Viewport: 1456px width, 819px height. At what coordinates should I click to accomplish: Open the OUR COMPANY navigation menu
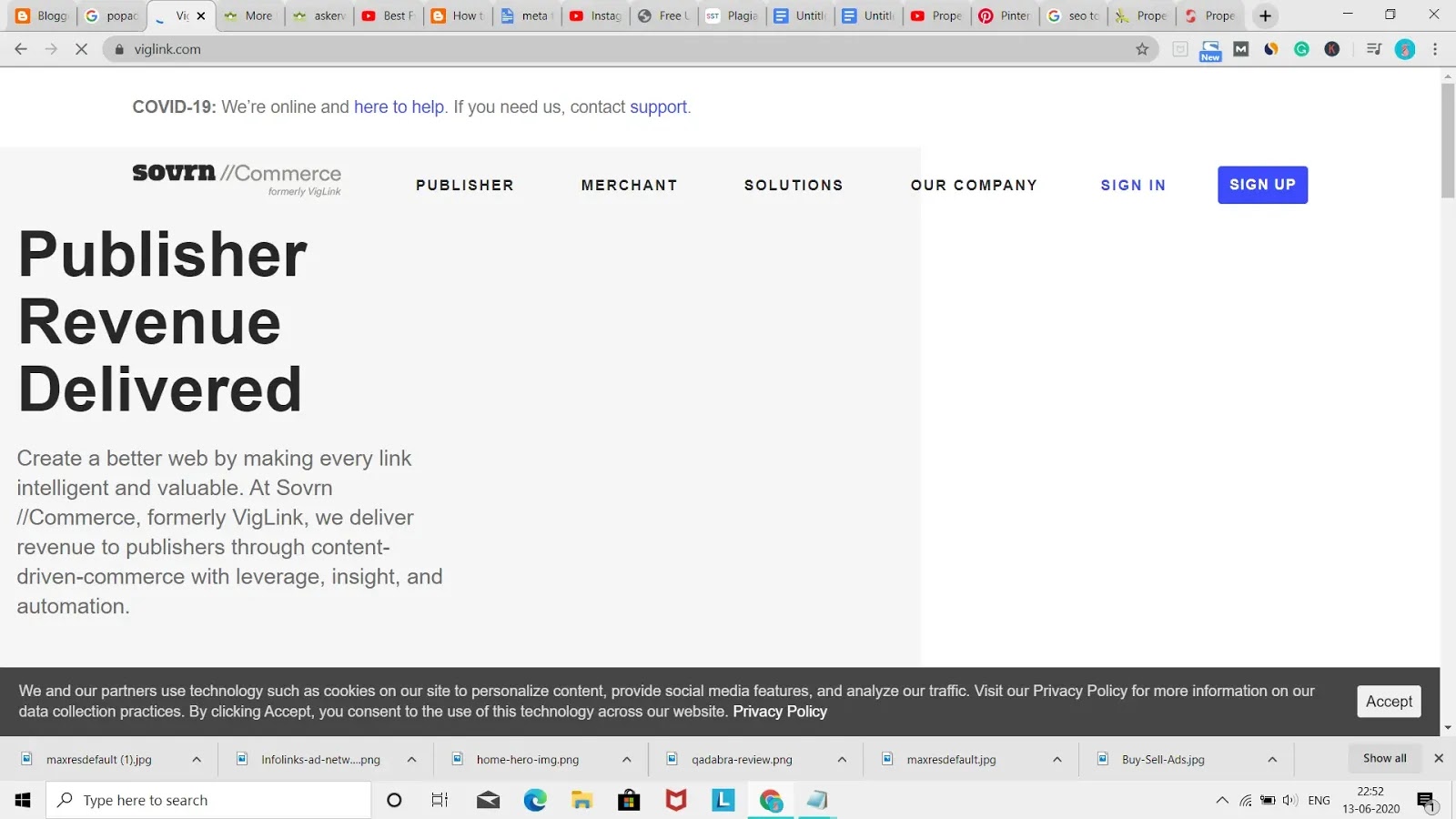point(974,185)
